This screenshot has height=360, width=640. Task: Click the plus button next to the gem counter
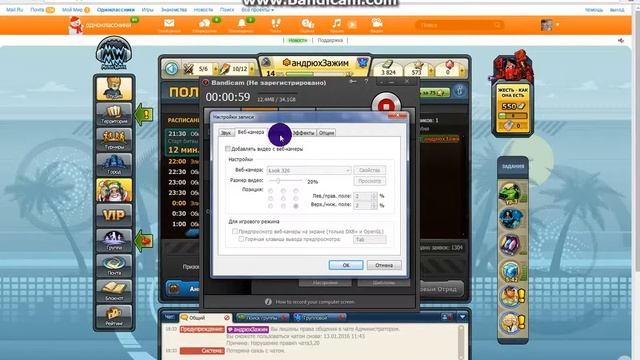tap(462, 71)
